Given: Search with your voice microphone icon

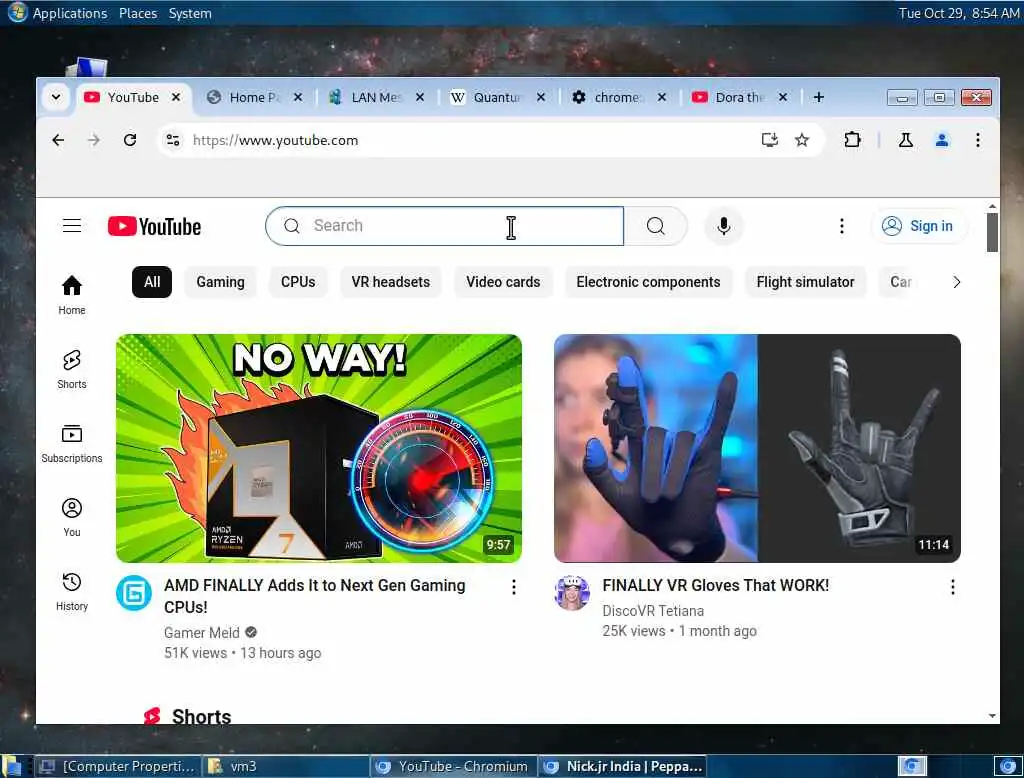Looking at the screenshot, I should [724, 226].
